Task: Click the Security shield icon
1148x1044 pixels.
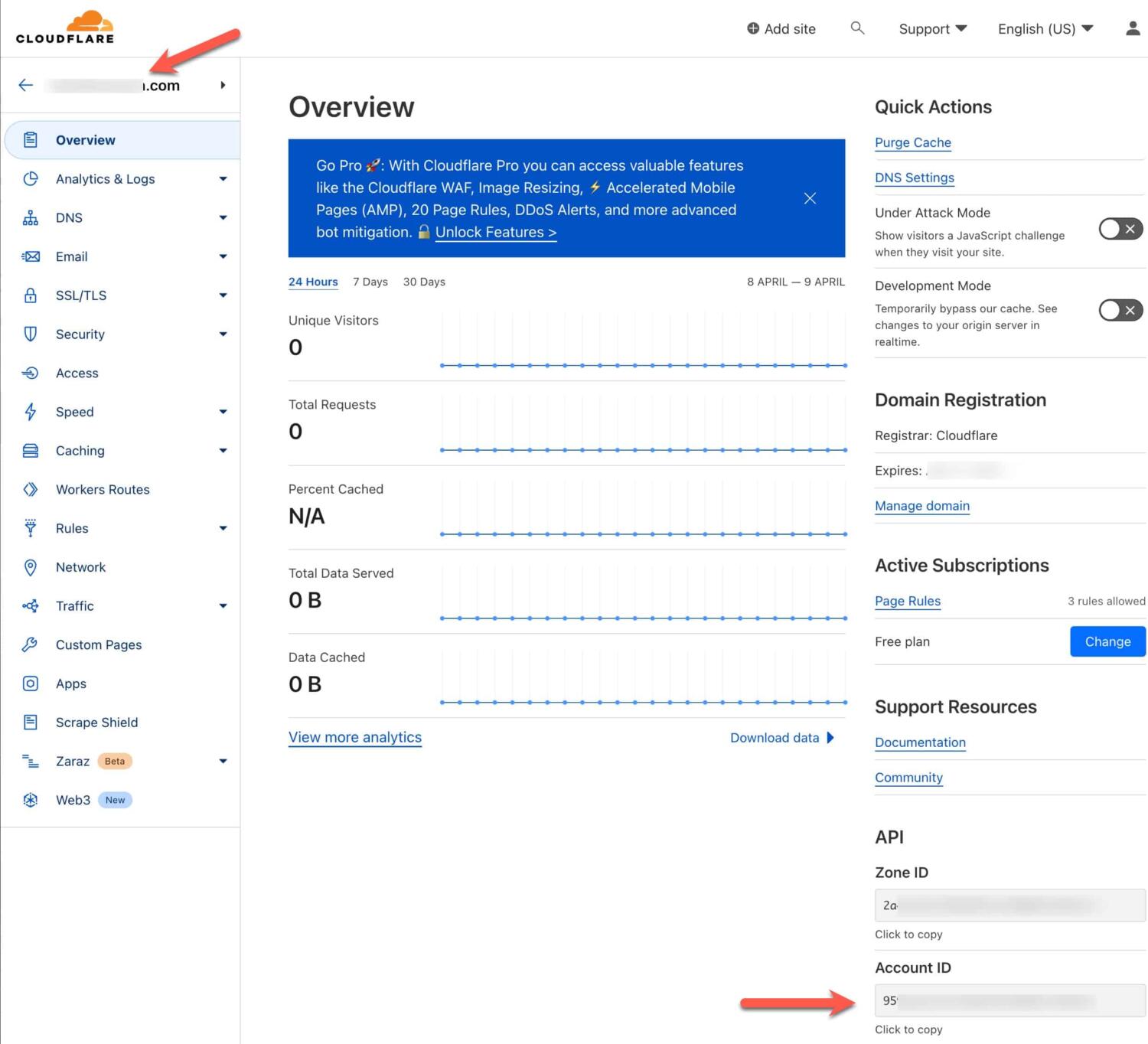Action: 31,334
